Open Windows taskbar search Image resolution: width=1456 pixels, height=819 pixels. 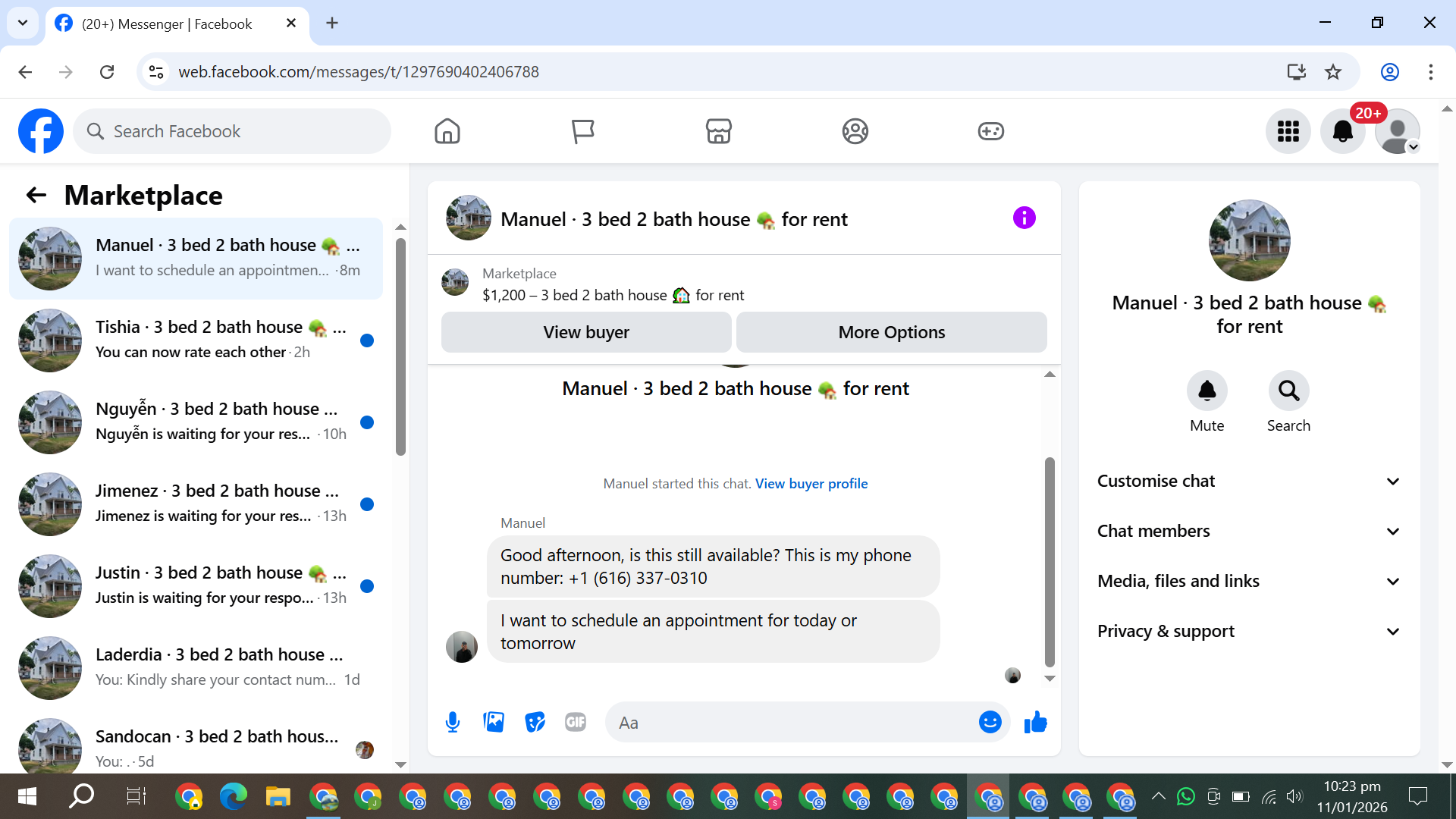(x=81, y=796)
